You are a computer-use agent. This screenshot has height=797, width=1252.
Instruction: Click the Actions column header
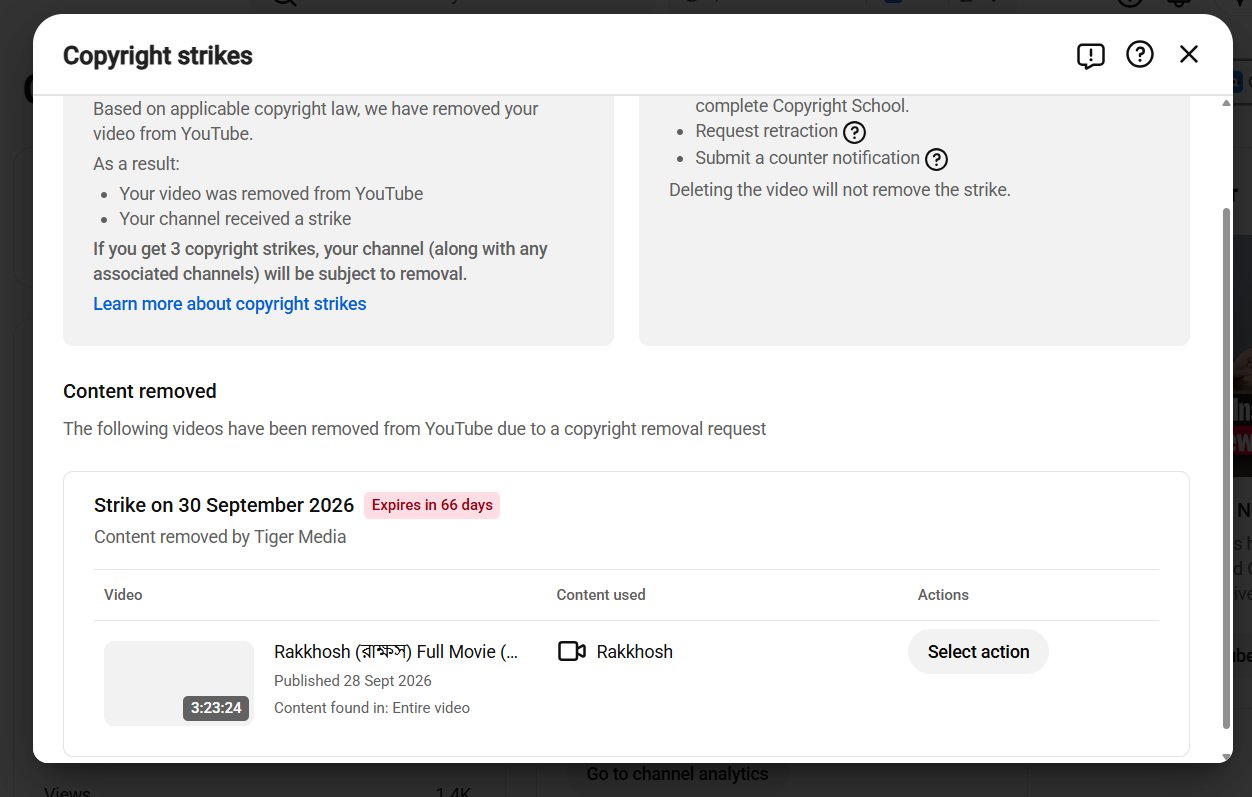(943, 595)
